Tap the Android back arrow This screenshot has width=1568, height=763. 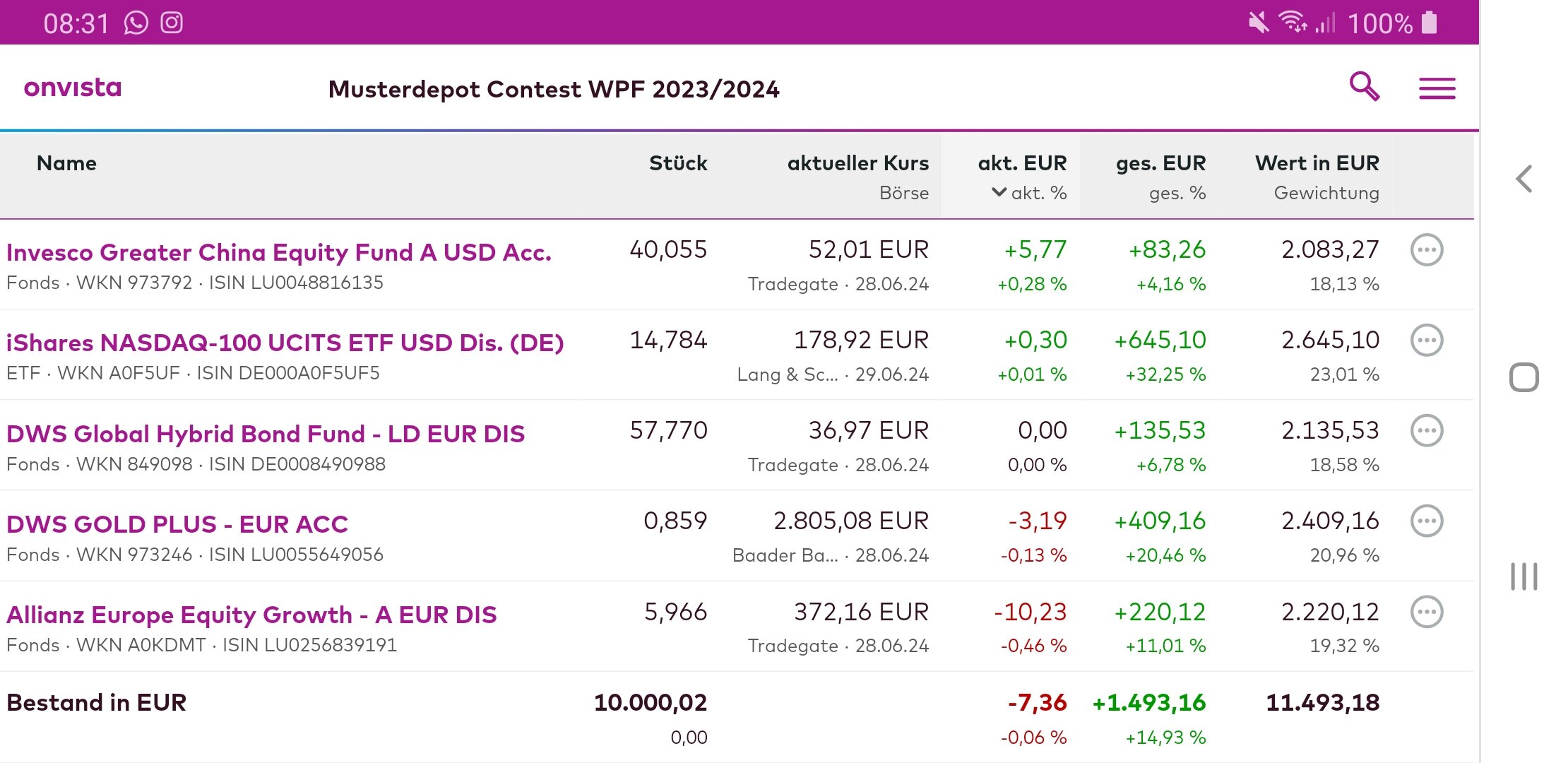[x=1524, y=179]
